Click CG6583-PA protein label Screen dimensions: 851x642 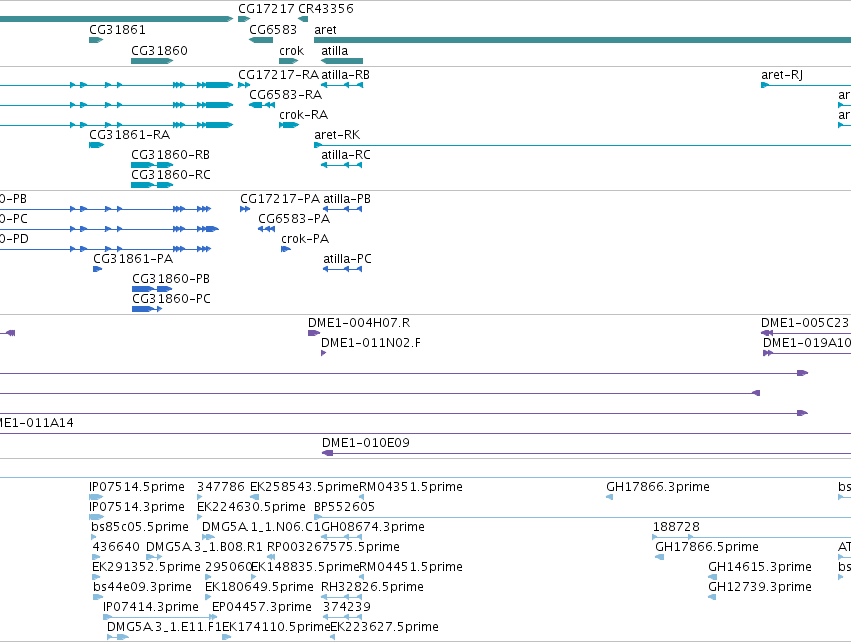coord(294,219)
